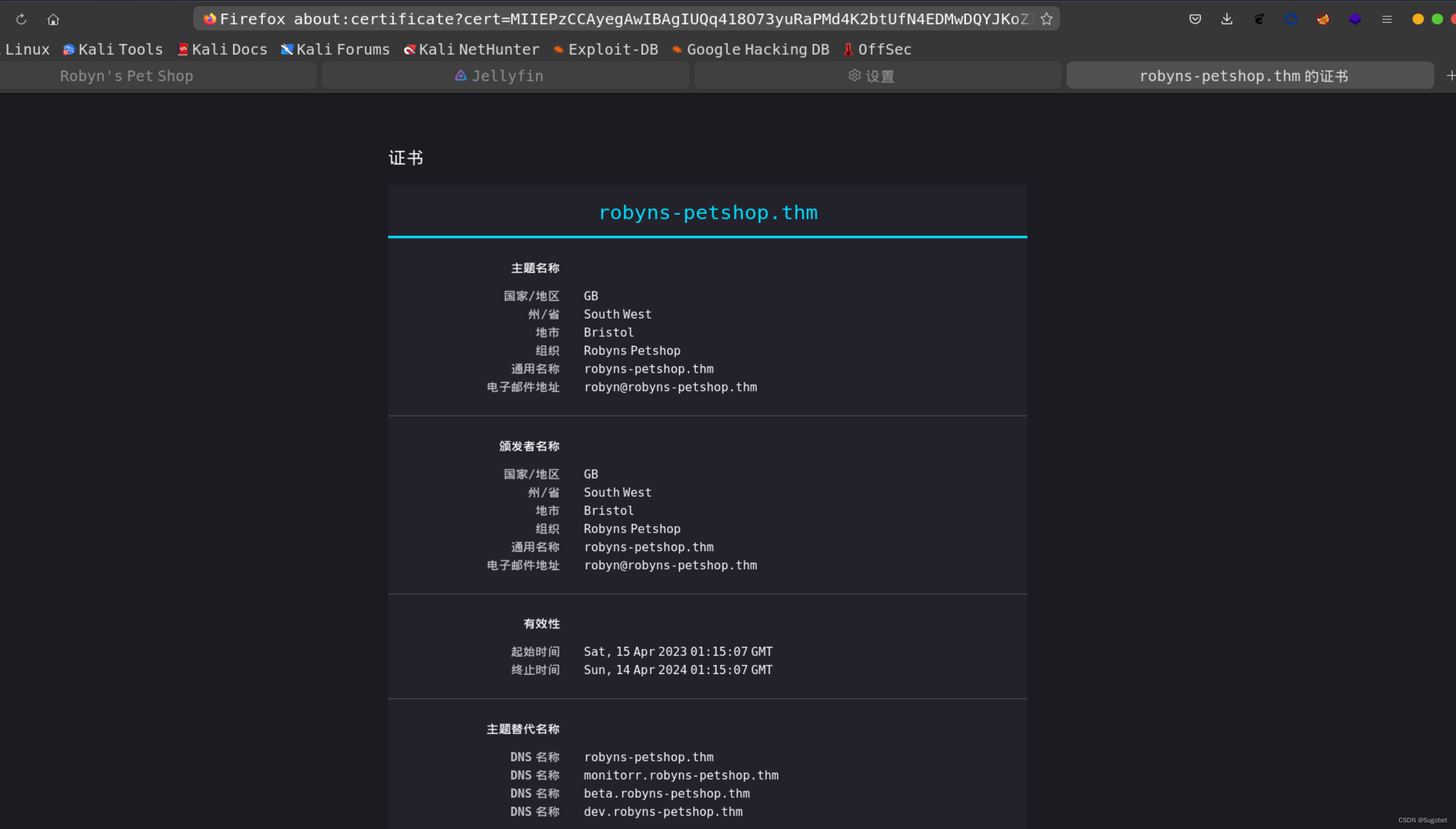
Task: Click the blue circle triangle extension icon
Action: (1291, 19)
